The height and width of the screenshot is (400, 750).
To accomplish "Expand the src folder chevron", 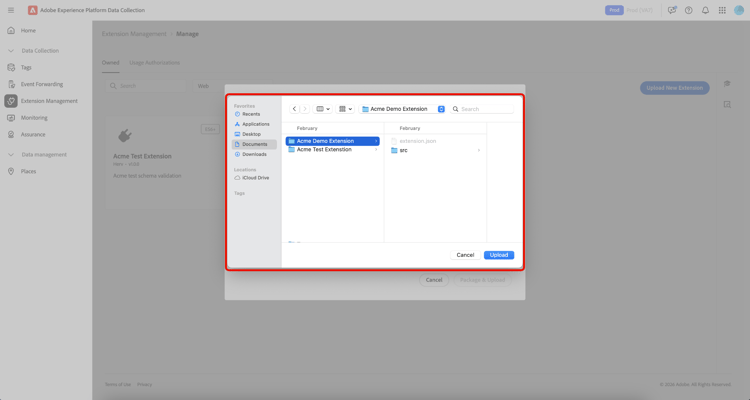I will pos(478,150).
